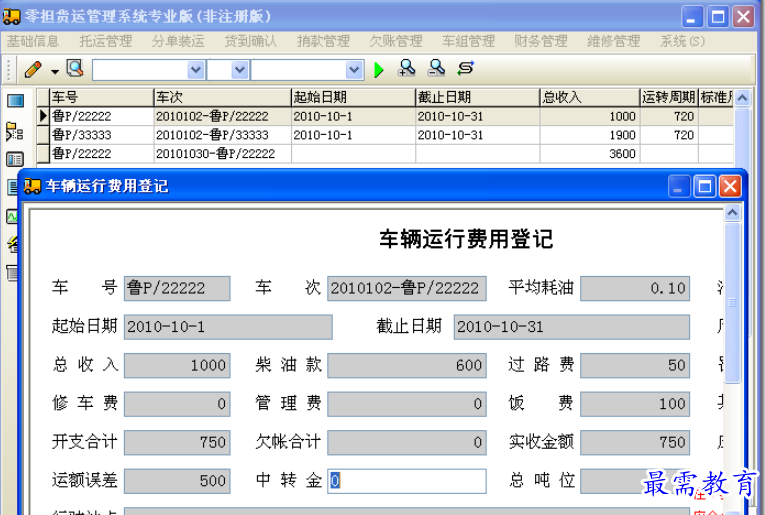Maximize the 车辆运行费用登记 dialog window
Screen dimensions: 765x515
(x=705, y=186)
